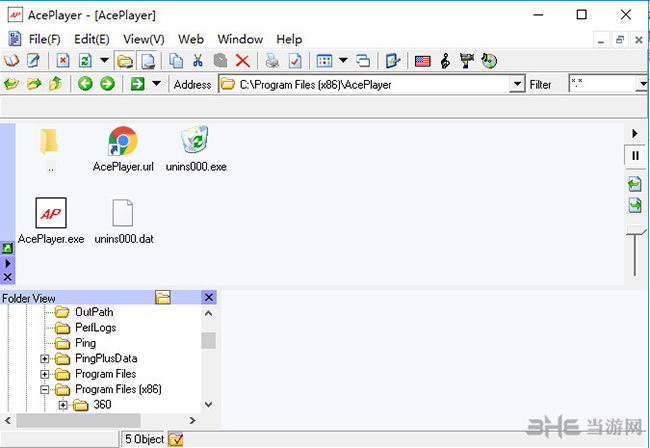Click the small green icon on left strip
Screen dimensions: 650x448
(7, 248)
